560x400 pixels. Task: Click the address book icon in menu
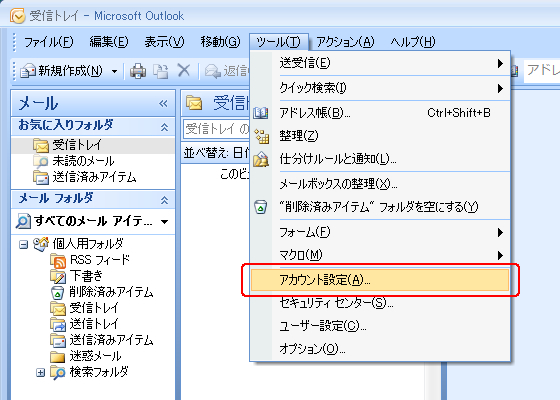click(x=261, y=113)
